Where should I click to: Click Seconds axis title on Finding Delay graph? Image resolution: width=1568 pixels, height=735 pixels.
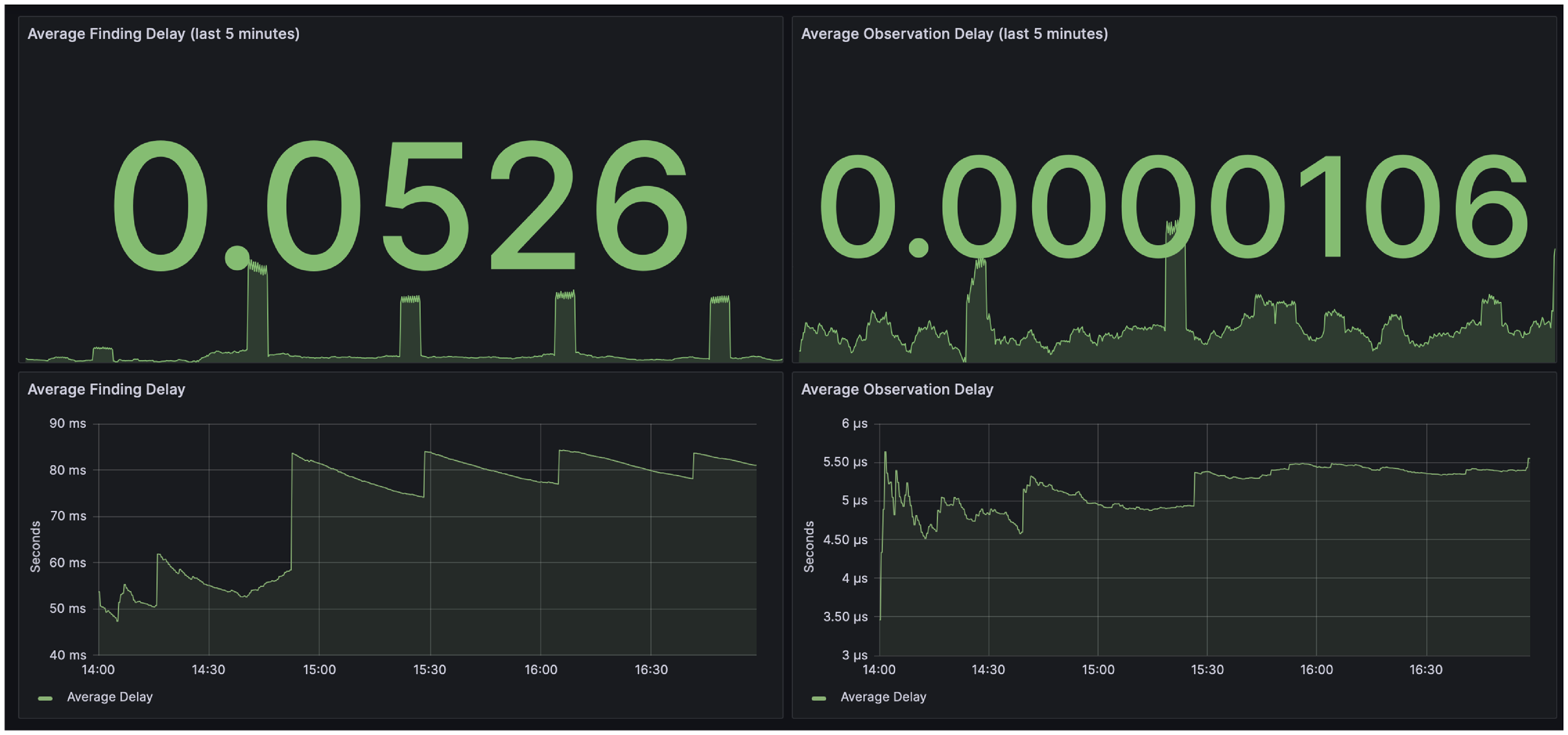[35, 546]
